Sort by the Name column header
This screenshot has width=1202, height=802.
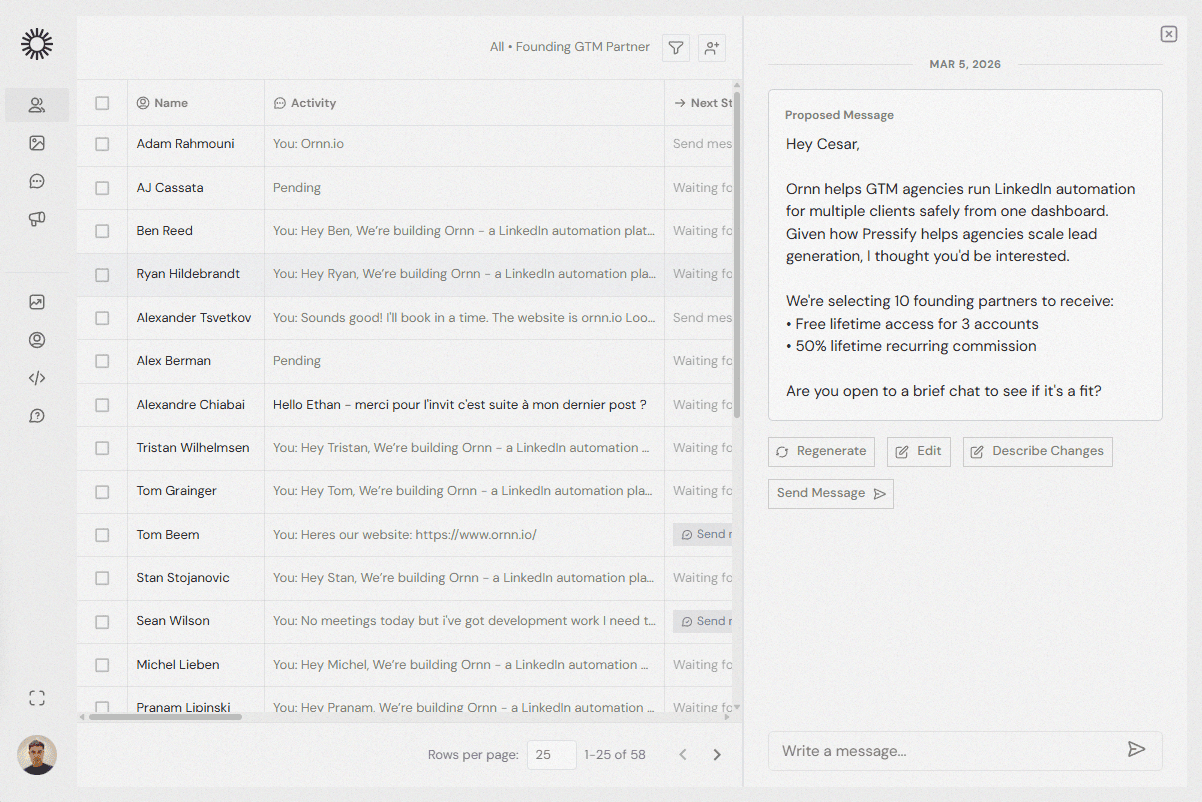point(162,103)
